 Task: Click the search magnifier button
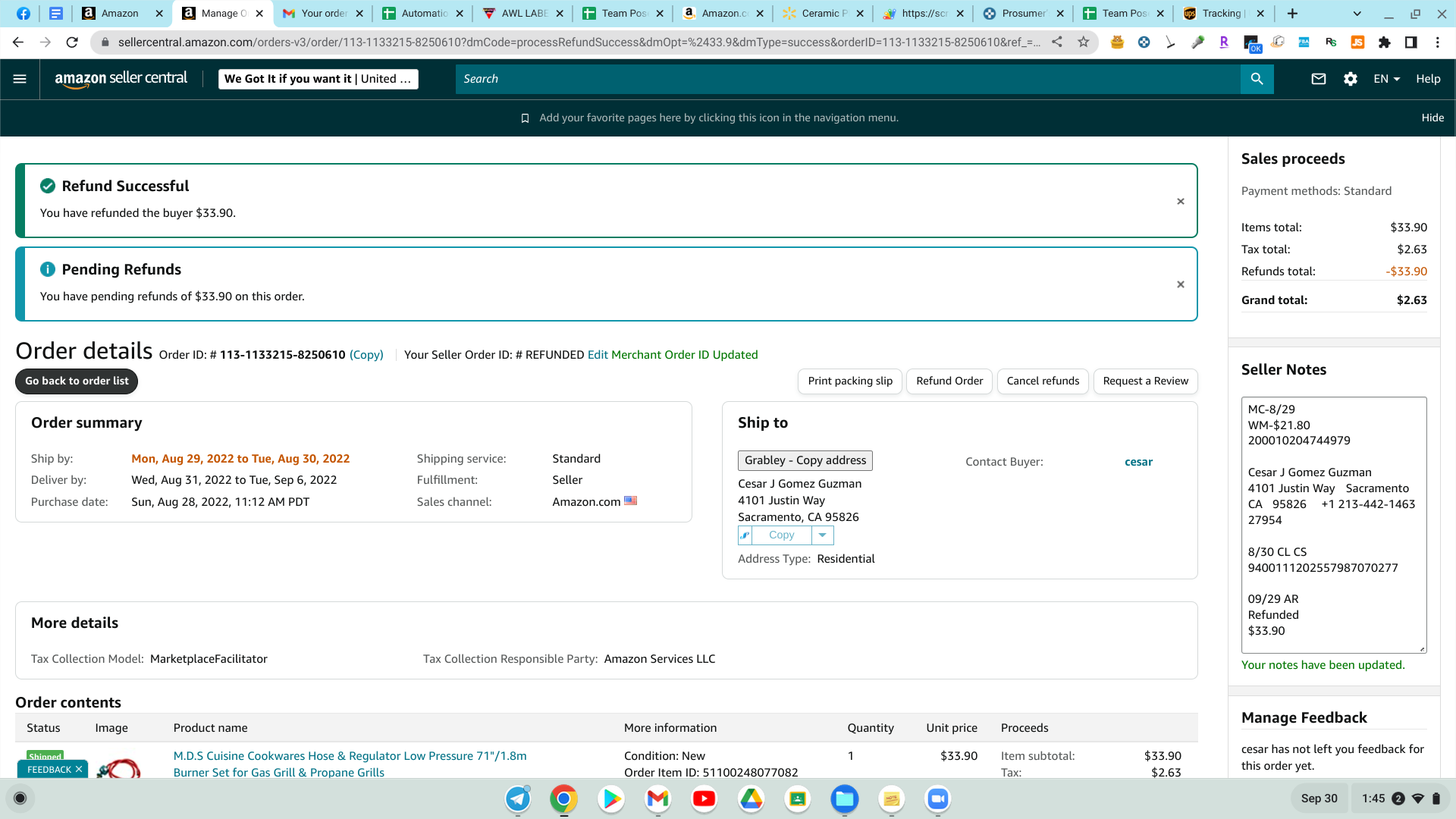(1257, 79)
